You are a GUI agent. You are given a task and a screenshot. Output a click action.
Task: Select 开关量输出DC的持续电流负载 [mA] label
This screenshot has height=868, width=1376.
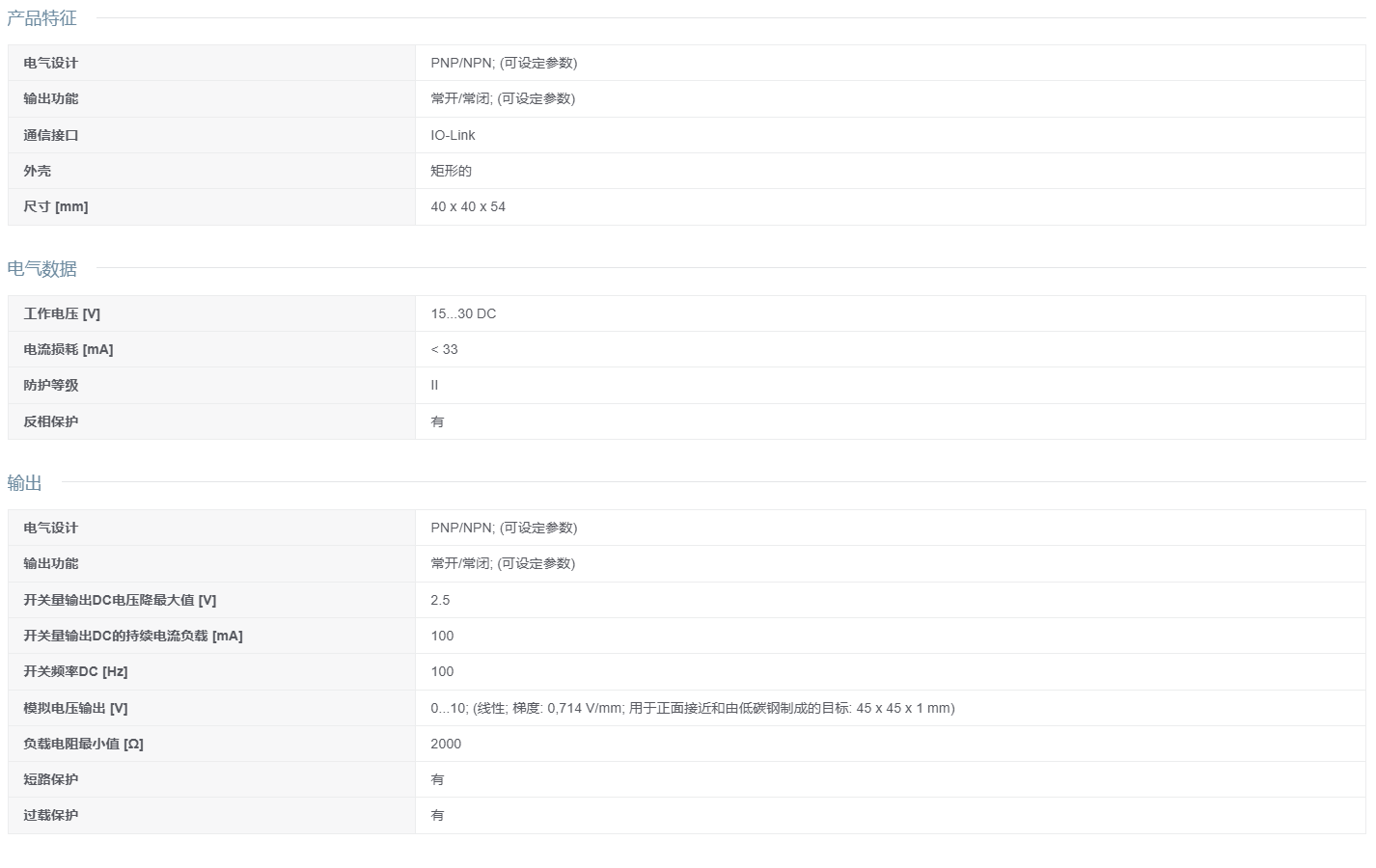[133, 636]
